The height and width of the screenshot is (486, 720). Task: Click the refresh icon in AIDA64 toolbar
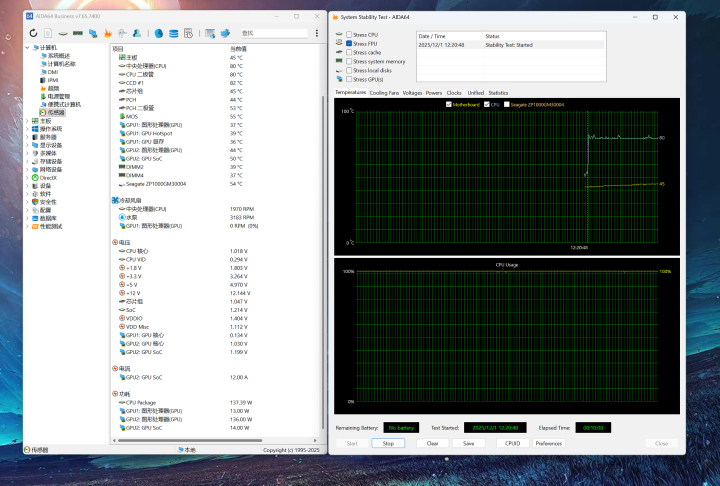[x=34, y=33]
